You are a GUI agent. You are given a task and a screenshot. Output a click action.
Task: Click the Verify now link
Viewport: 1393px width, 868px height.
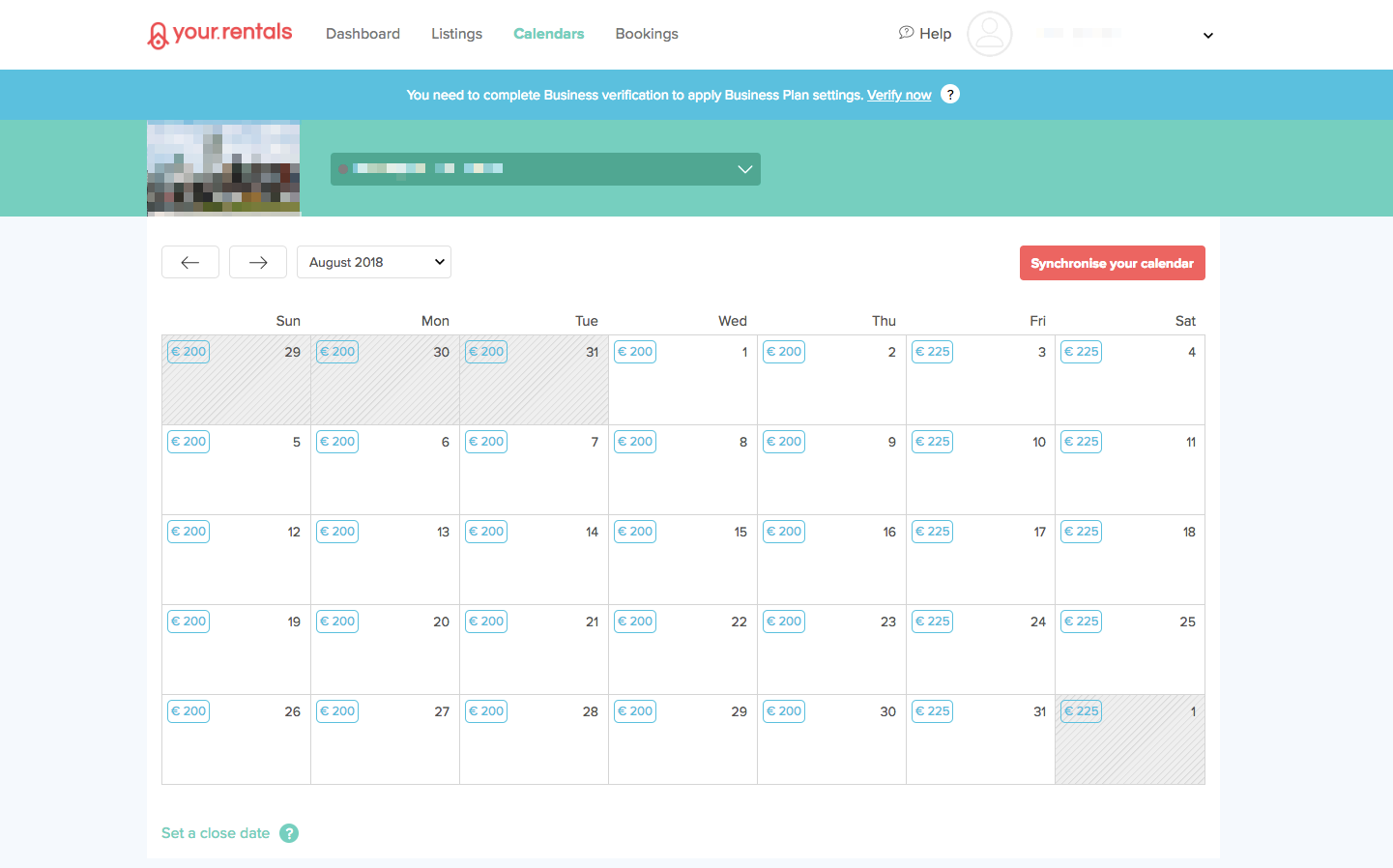899,95
